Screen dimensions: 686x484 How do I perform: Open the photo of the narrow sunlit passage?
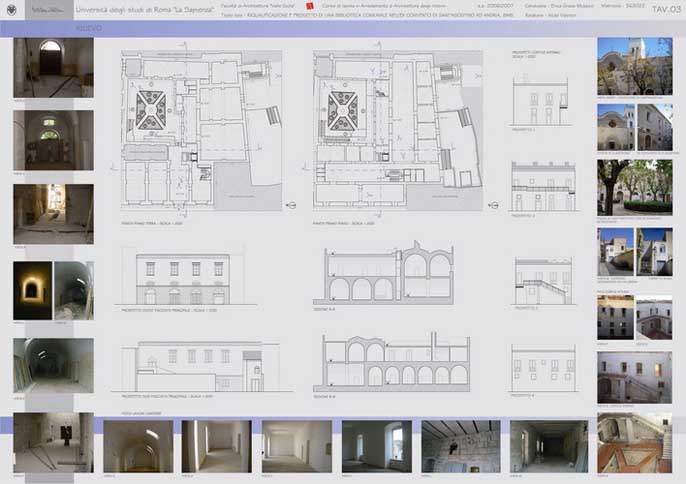53,214
